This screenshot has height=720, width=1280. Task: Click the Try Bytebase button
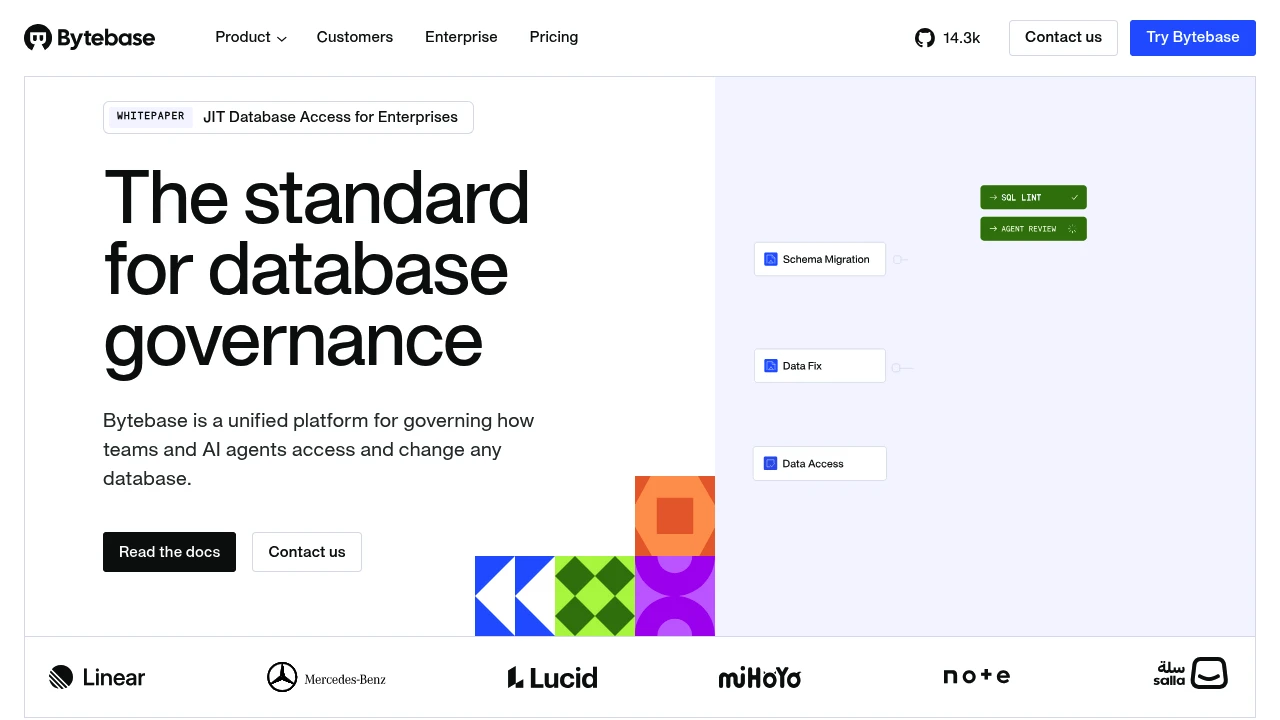coord(1193,37)
